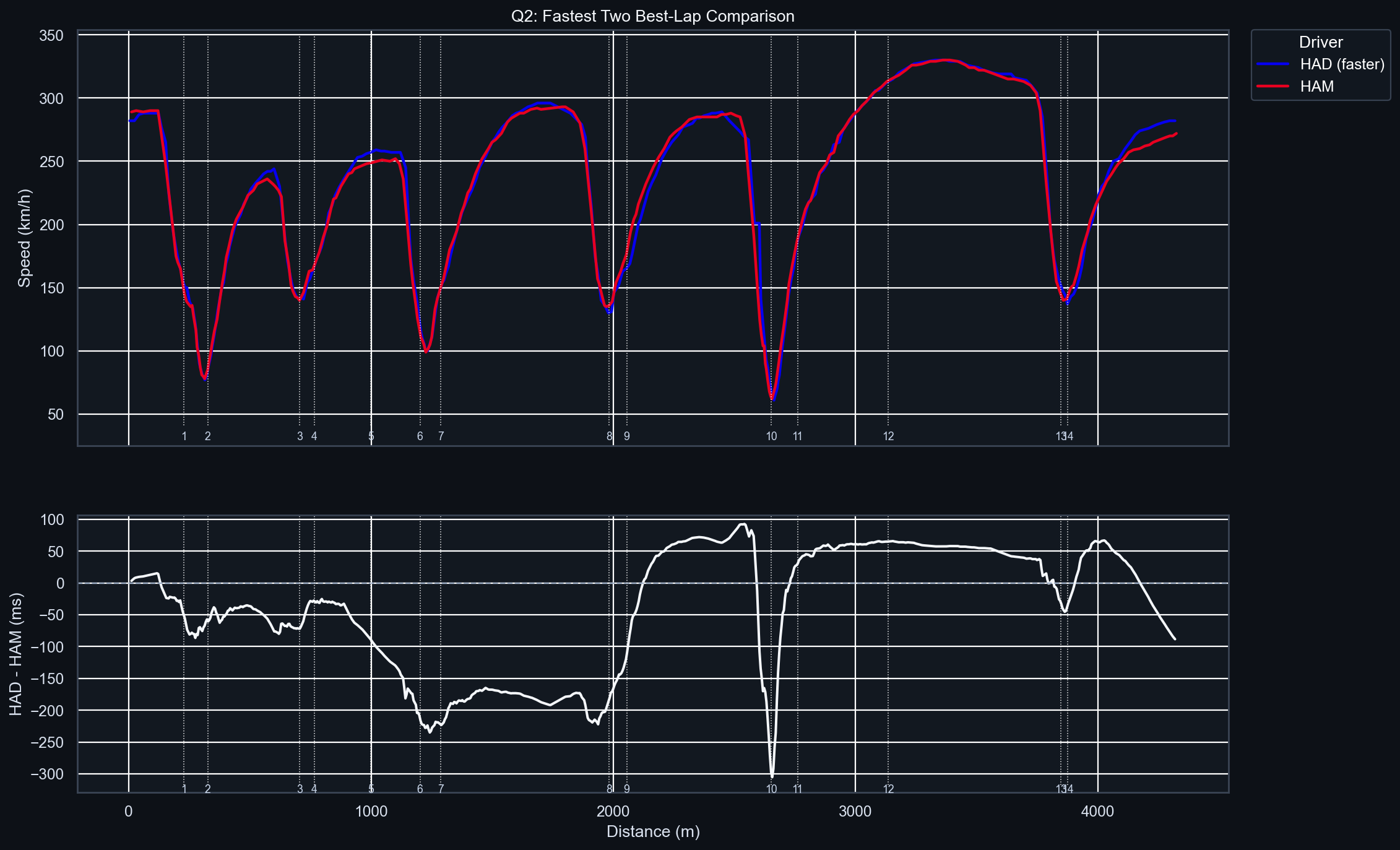Click corner marker 2 in the speed plot
1400x850 pixels.
[x=208, y=436]
